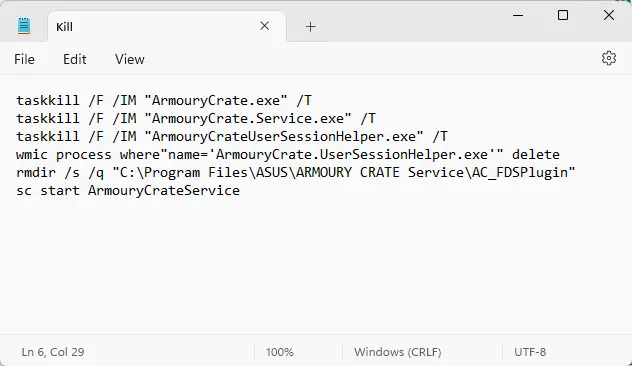Click the Ln 6, Col 29 indicator

[x=53, y=352]
